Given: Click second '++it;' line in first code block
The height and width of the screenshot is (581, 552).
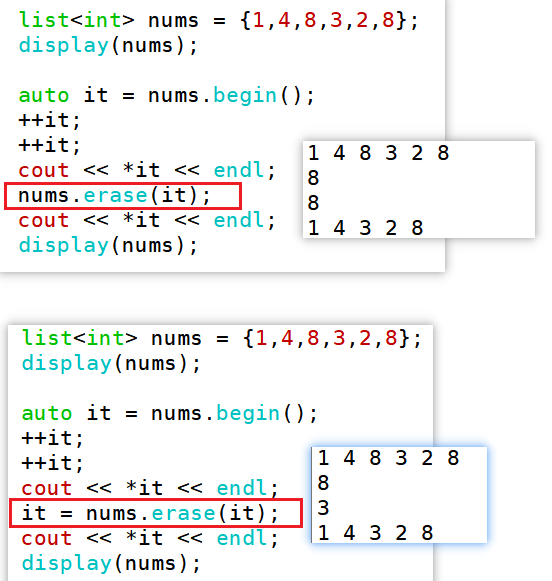Looking at the screenshot, I should pos(49,145).
